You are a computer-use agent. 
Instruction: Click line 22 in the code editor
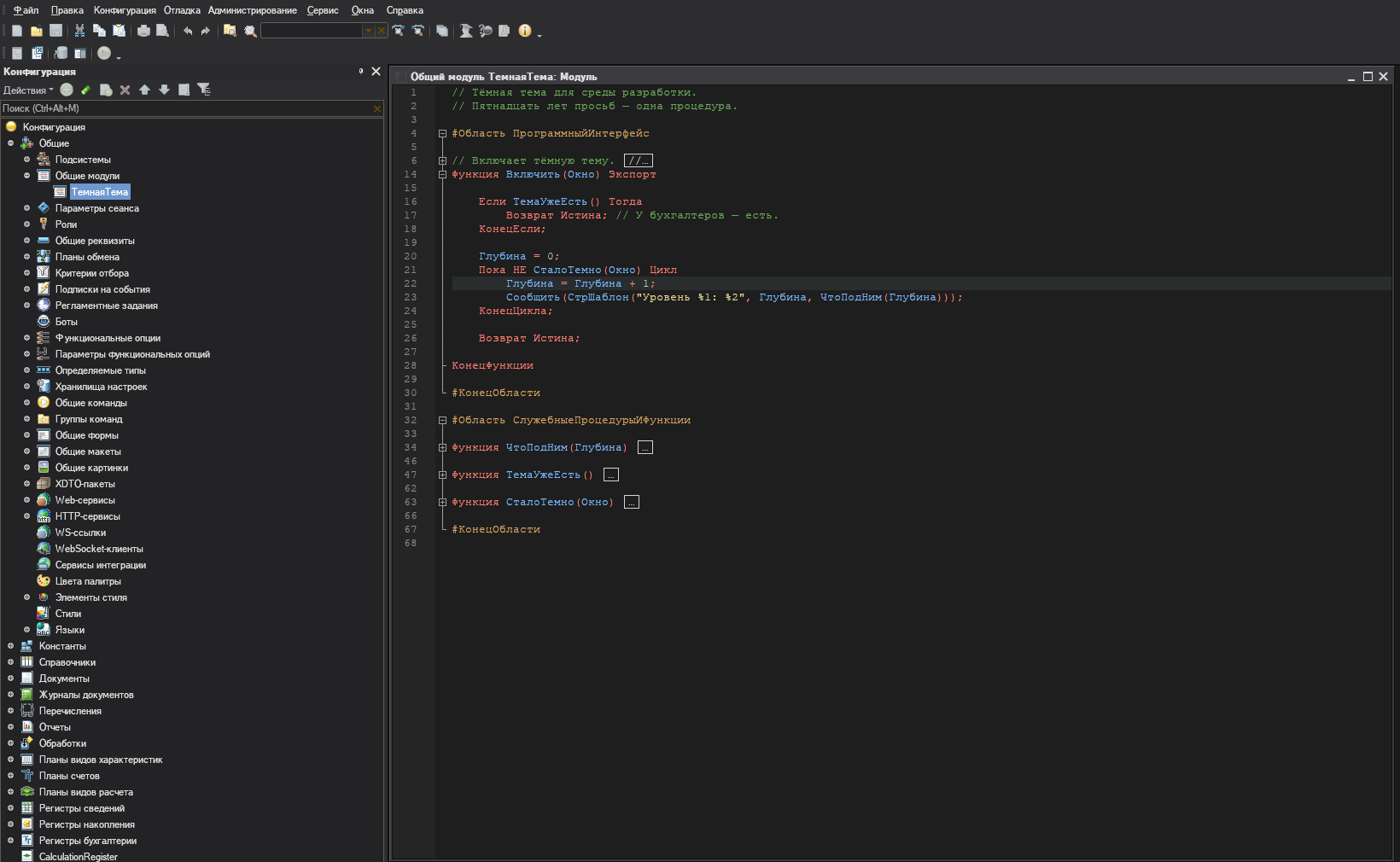[x=921, y=283]
